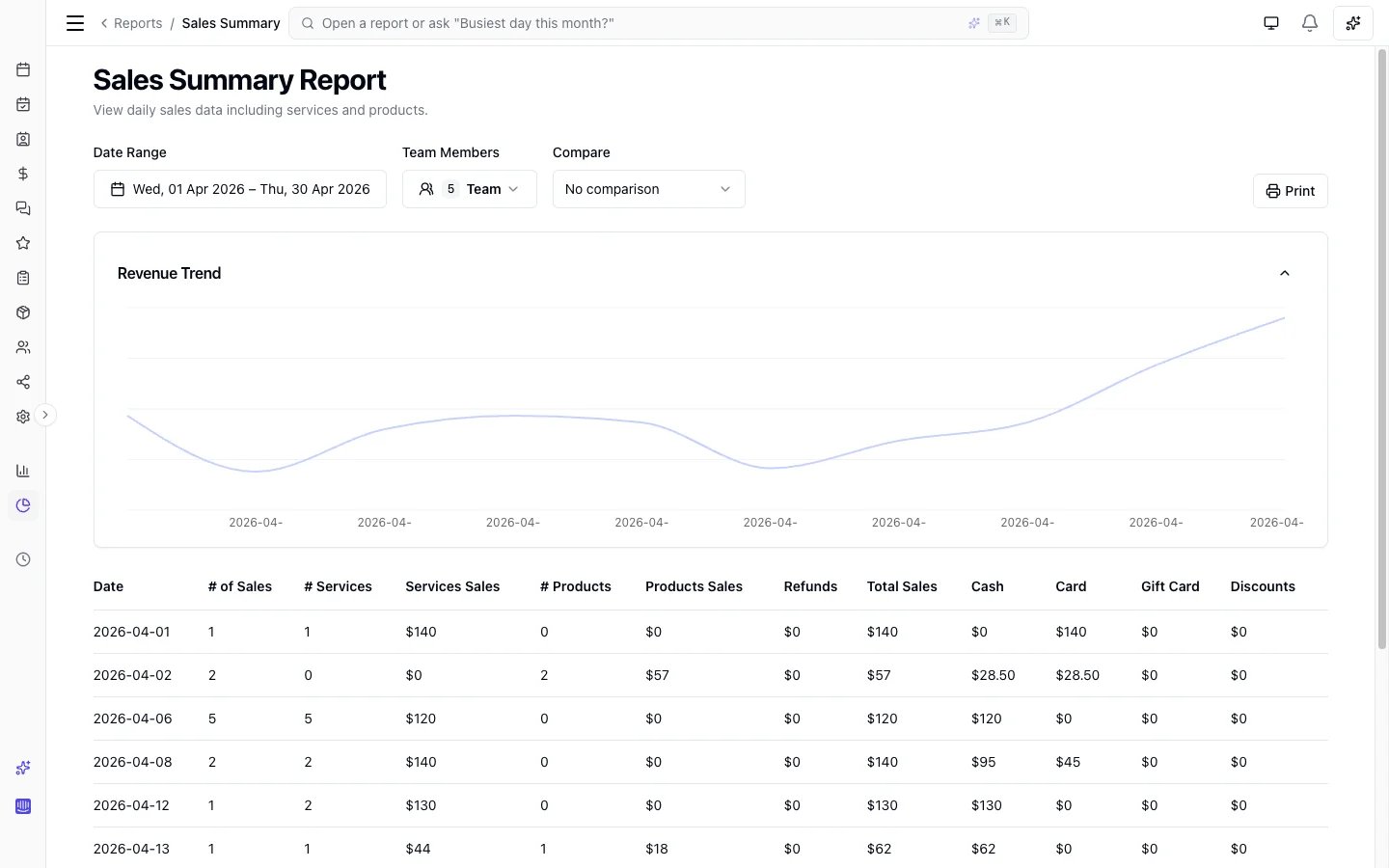
Task: Go back to Reports breadcrumb
Action: pos(131,23)
